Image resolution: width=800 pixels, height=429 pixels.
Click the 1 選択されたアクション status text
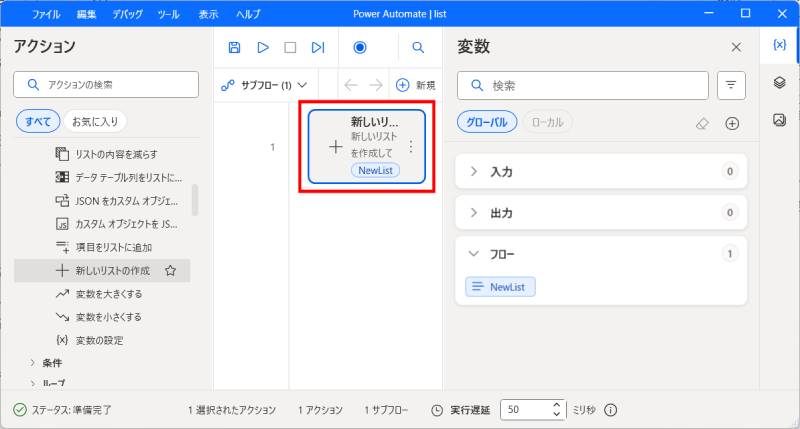click(x=232, y=410)
